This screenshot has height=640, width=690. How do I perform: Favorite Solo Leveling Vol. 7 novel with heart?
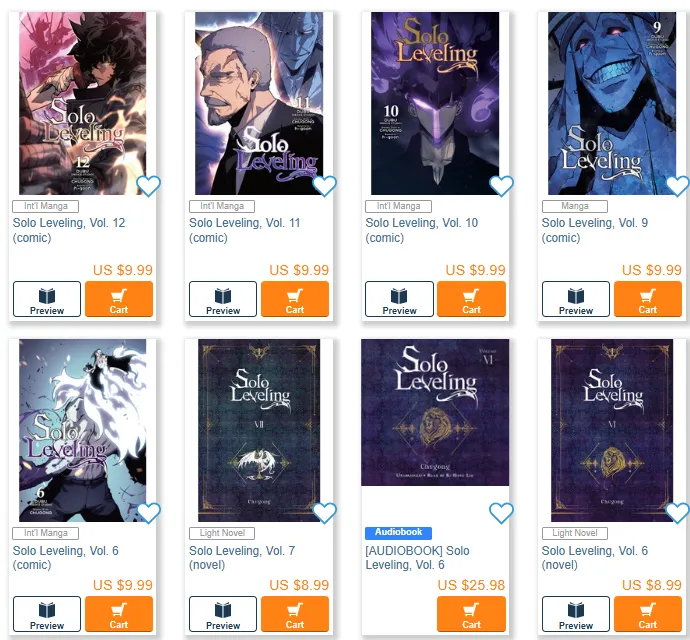(x=324, y=513)
